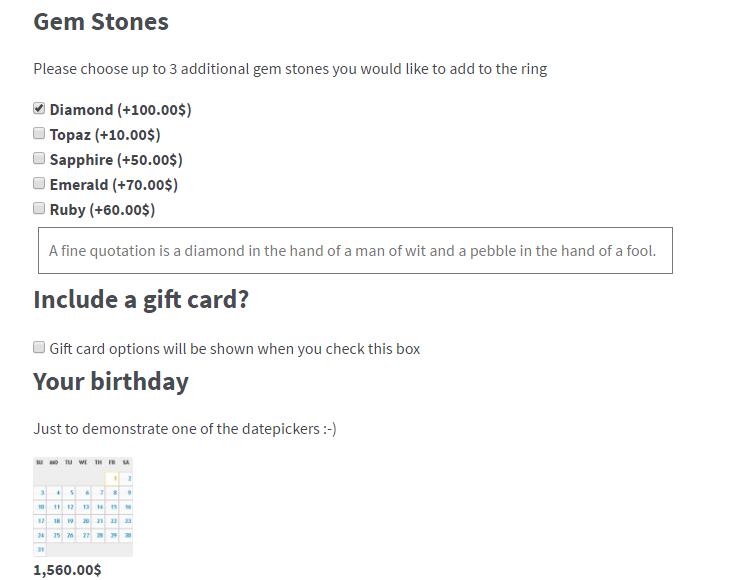Toggle the gift card options checkbox
The height and width of the screenshot is (580, 740).
pyautogui.click(x=39, y=347)
